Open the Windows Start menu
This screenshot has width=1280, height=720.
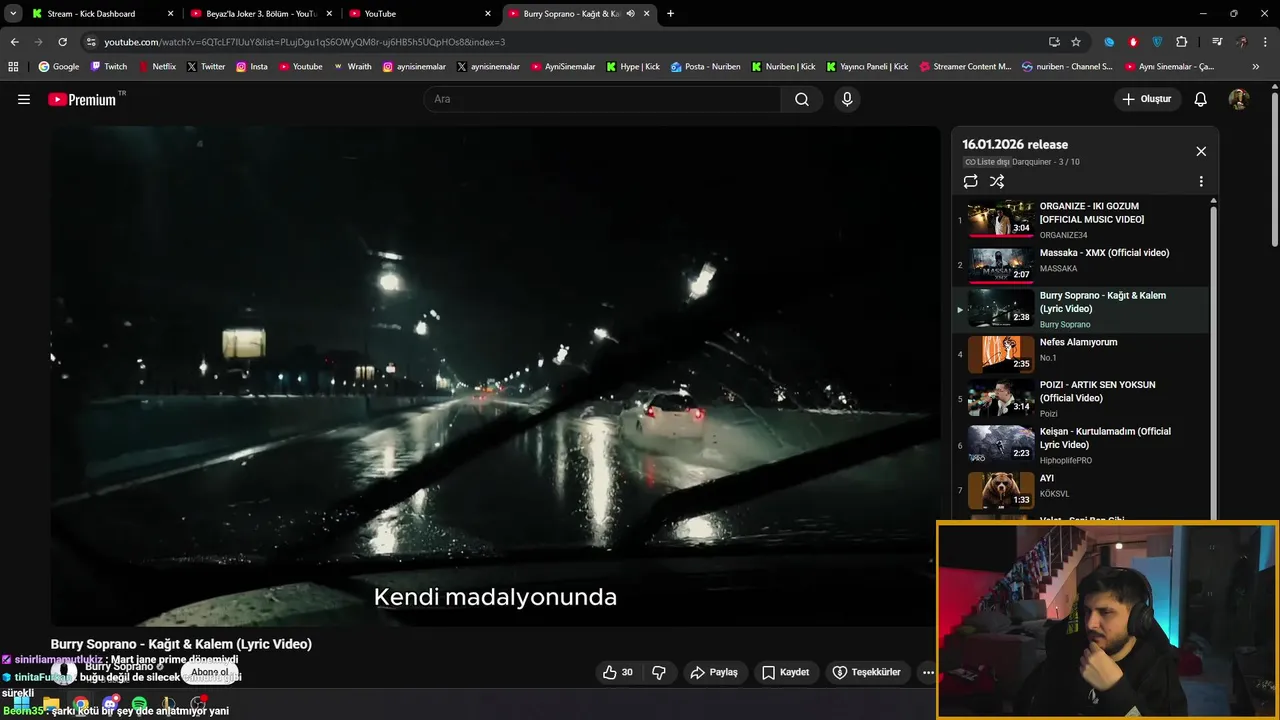coord(21,703)
